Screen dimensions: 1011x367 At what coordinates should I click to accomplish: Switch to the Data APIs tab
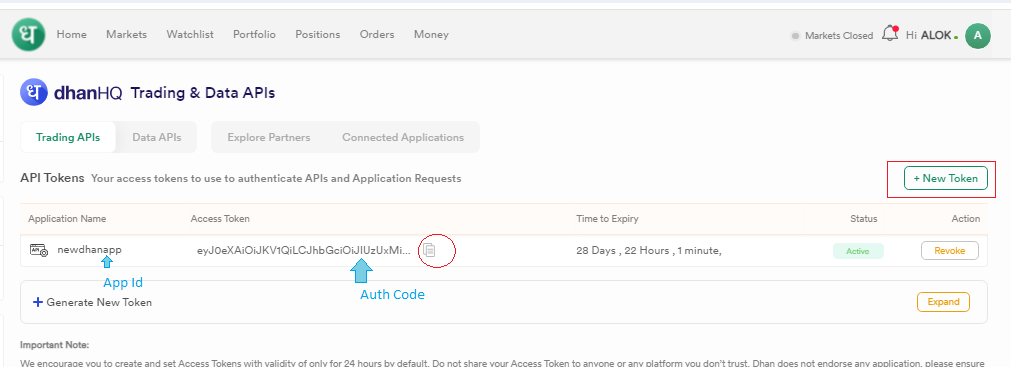tap(157, 137)
